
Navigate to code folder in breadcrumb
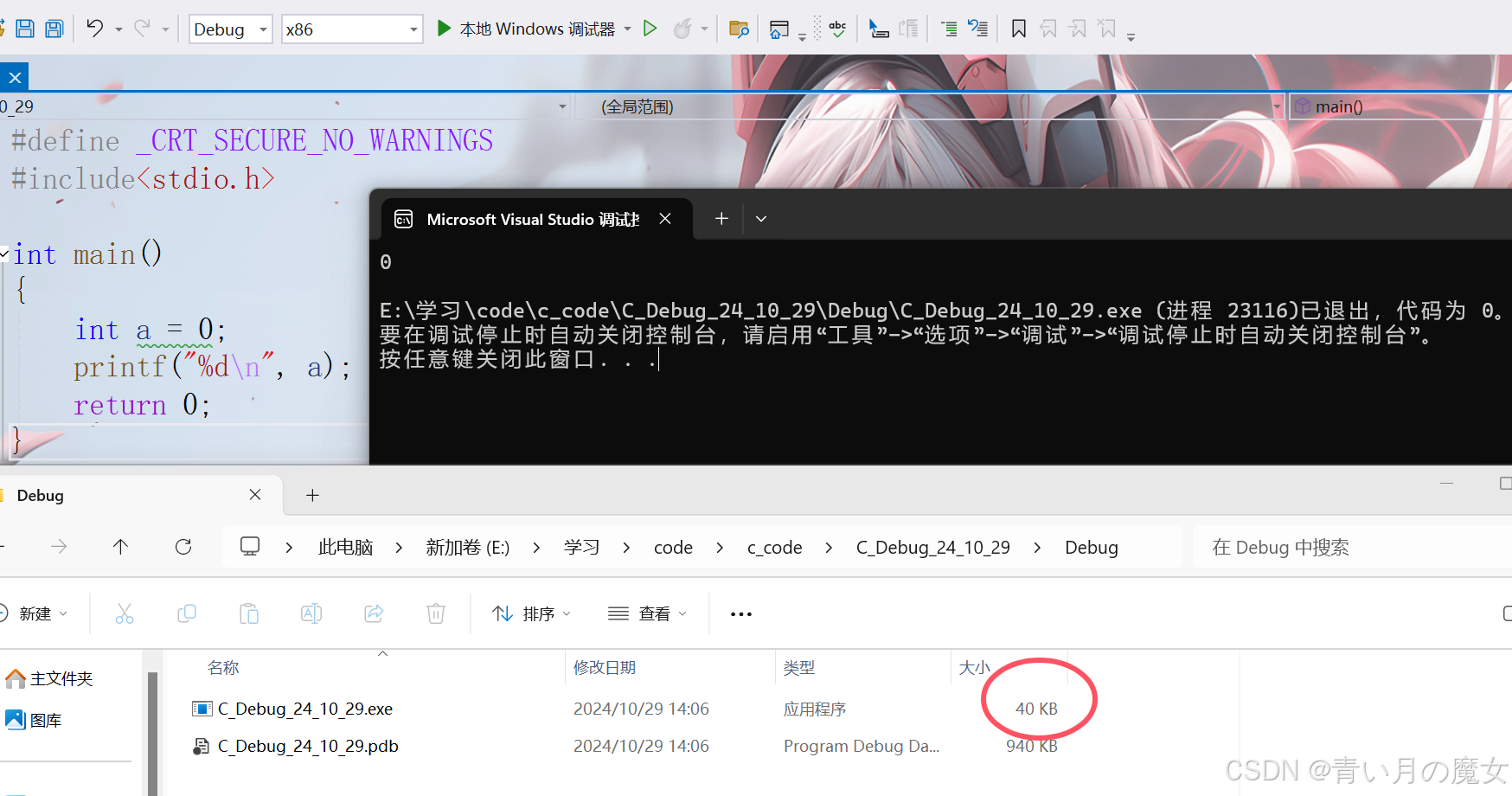674,547
